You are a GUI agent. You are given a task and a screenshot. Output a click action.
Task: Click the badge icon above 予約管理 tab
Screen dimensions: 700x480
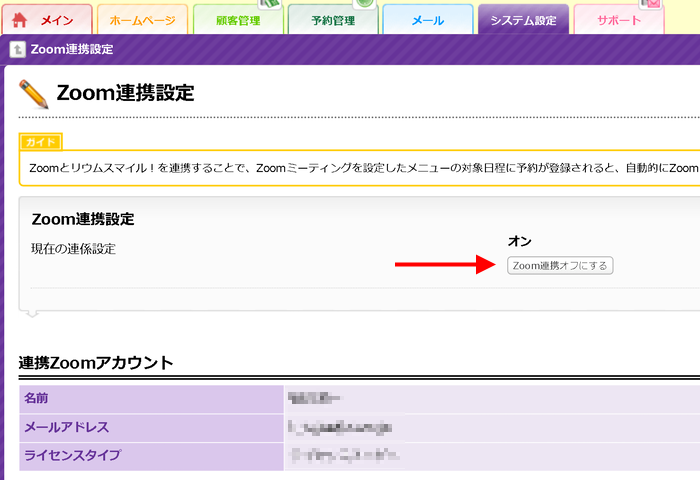click(x=364, y=4)
